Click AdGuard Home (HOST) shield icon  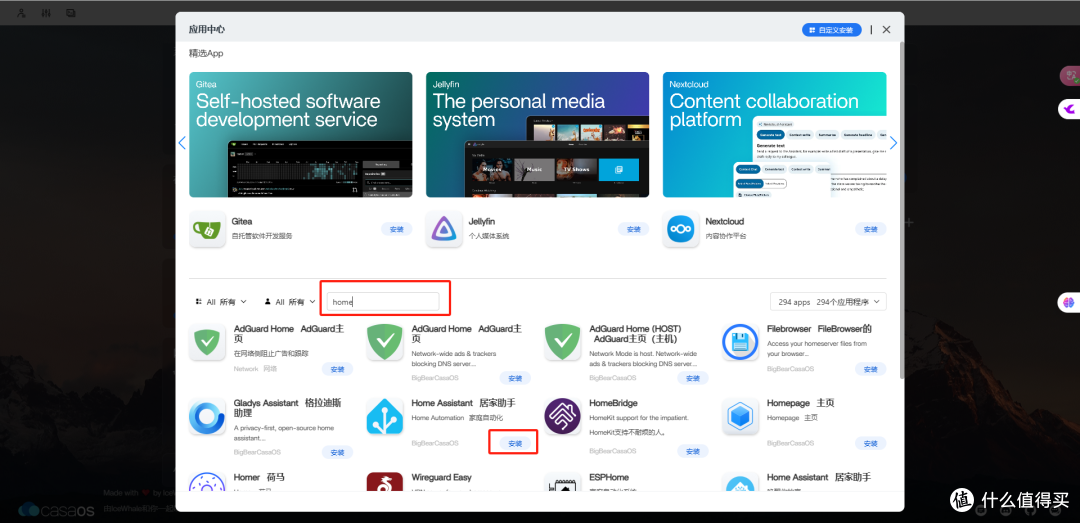pos(563,342)
